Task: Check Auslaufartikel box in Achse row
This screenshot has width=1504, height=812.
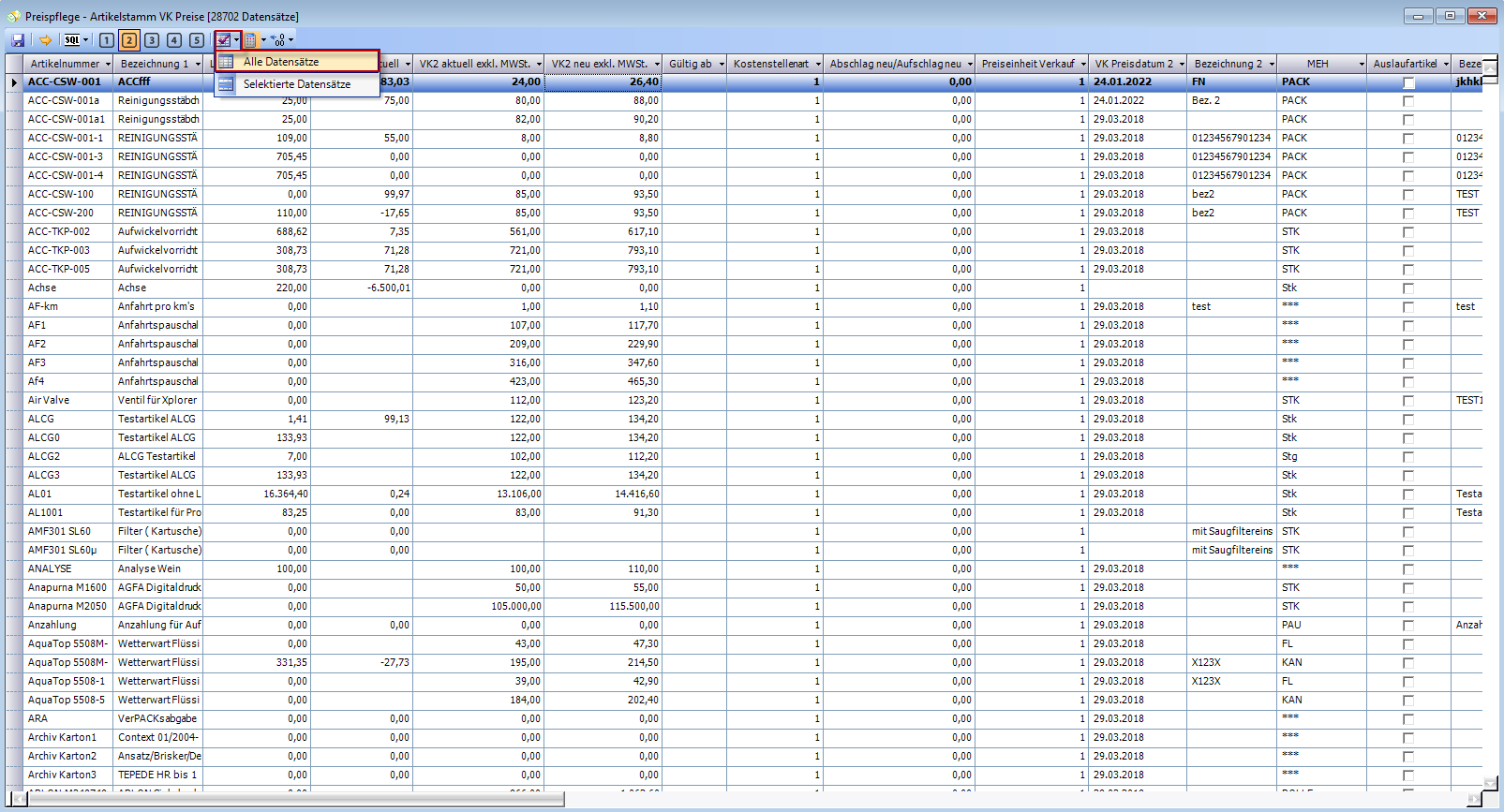Action: [x=1407, y=288]
